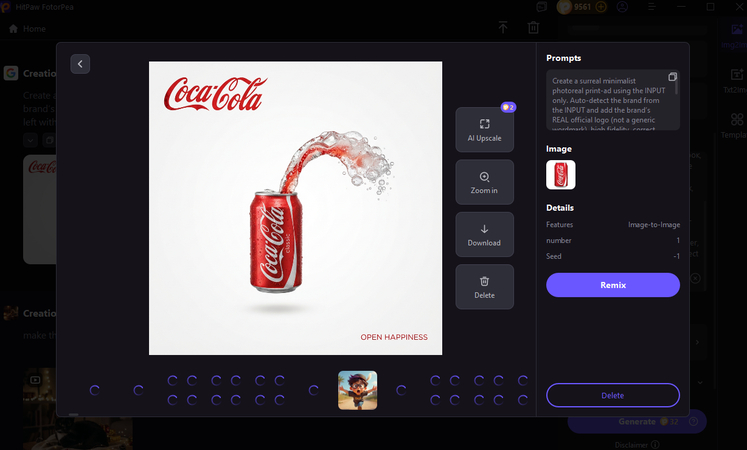Click the 'Details' heading
747x450 pixels.
pyautogui.click(x=560, y=208)
